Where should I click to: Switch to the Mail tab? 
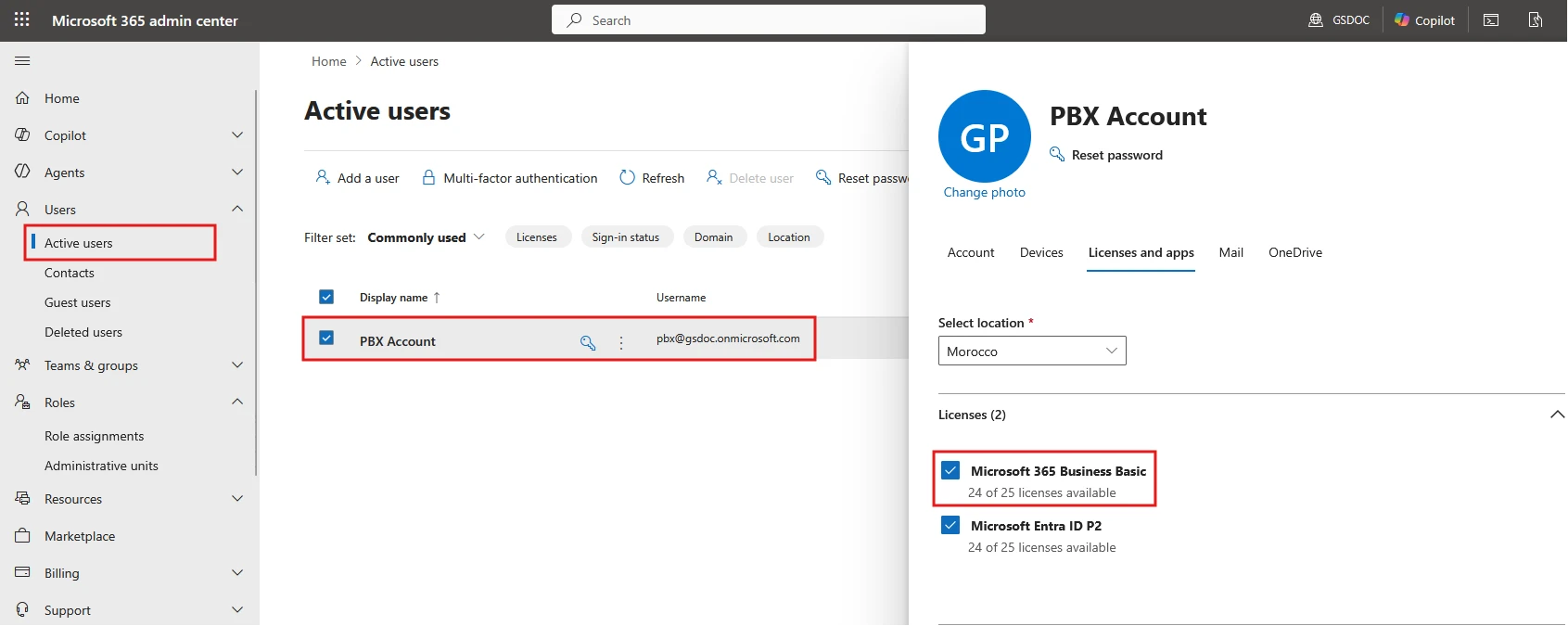click(1231, 252)
